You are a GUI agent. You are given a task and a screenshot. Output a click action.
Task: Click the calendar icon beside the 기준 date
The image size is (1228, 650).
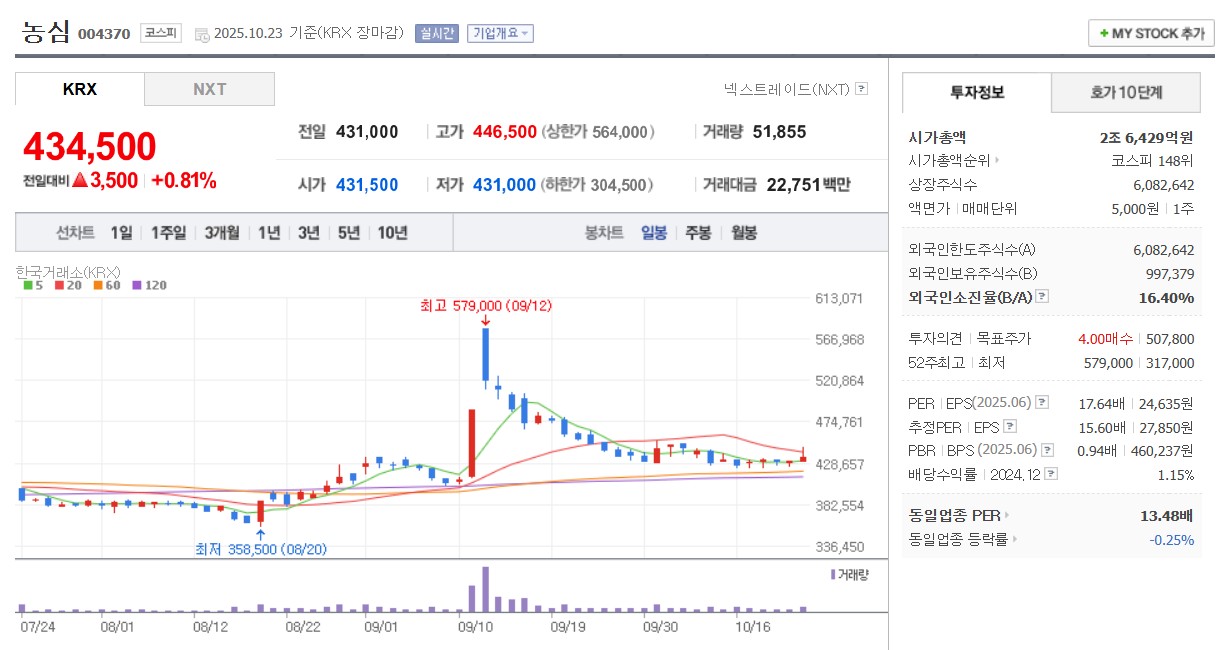point(204,33)
